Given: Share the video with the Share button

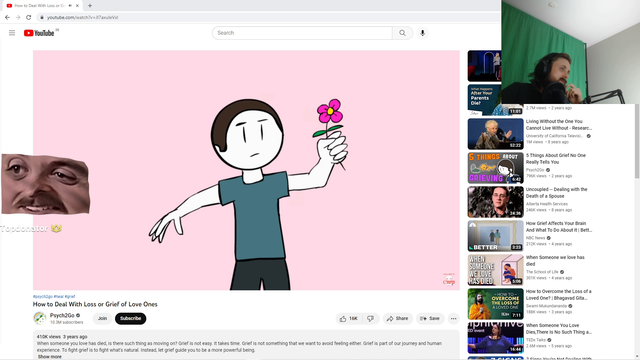Looking at the screenshot, I should 398,318.
